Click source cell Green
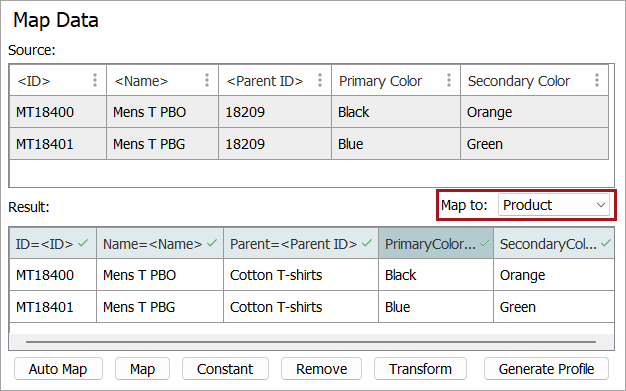 535,144
